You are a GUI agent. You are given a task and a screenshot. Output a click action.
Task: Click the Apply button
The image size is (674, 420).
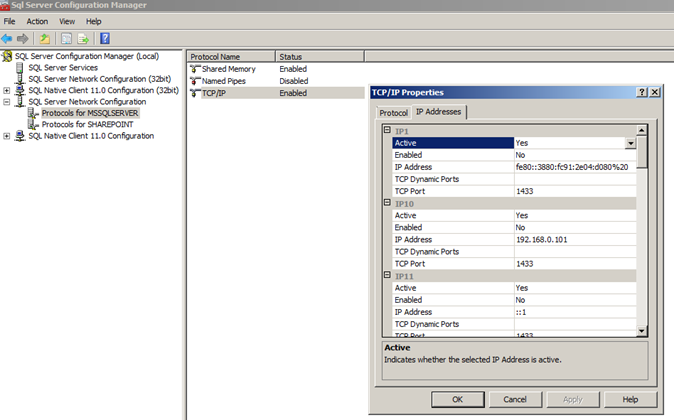[x=573, y=399]
